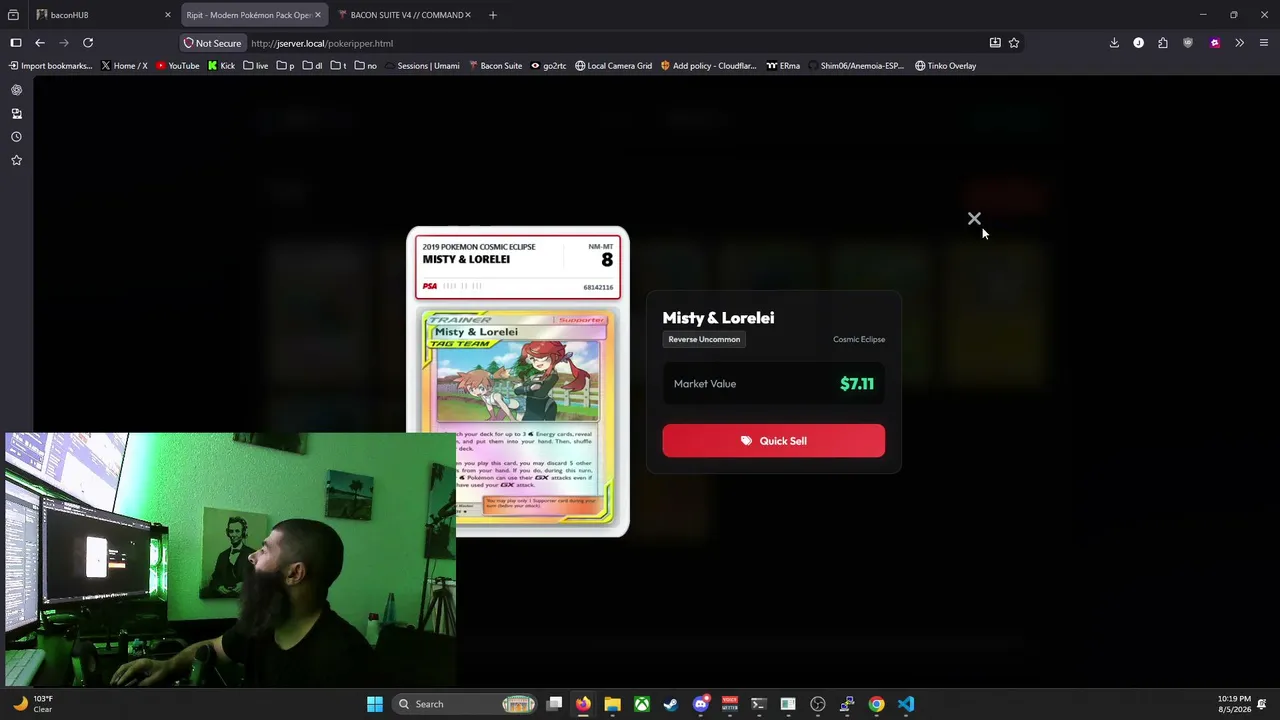Screen dimensions: 1280x720
Task: Click the Not Secure site information badge
Action: coord(212,43)
